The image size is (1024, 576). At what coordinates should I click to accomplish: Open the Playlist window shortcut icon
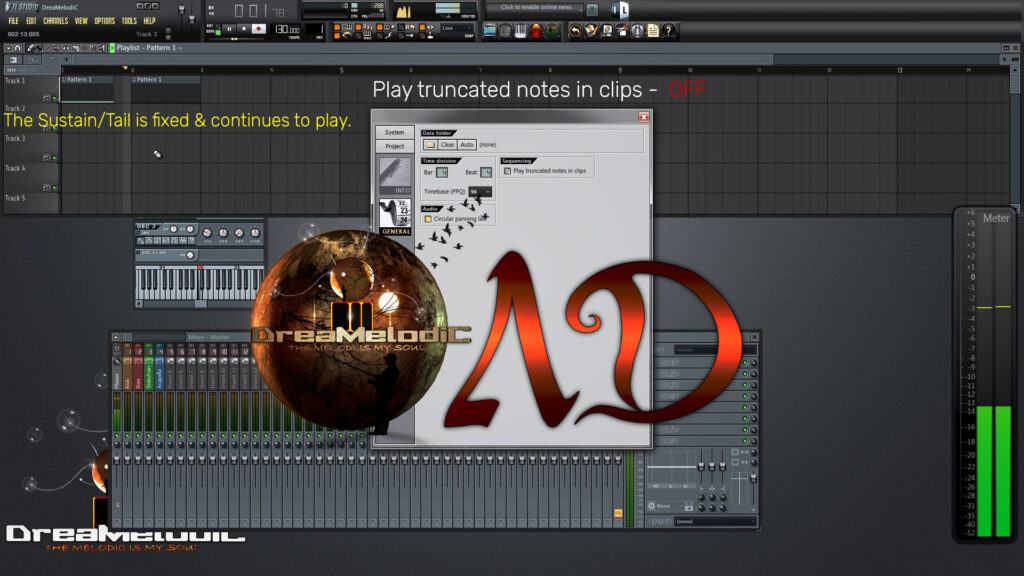[490, 31]
